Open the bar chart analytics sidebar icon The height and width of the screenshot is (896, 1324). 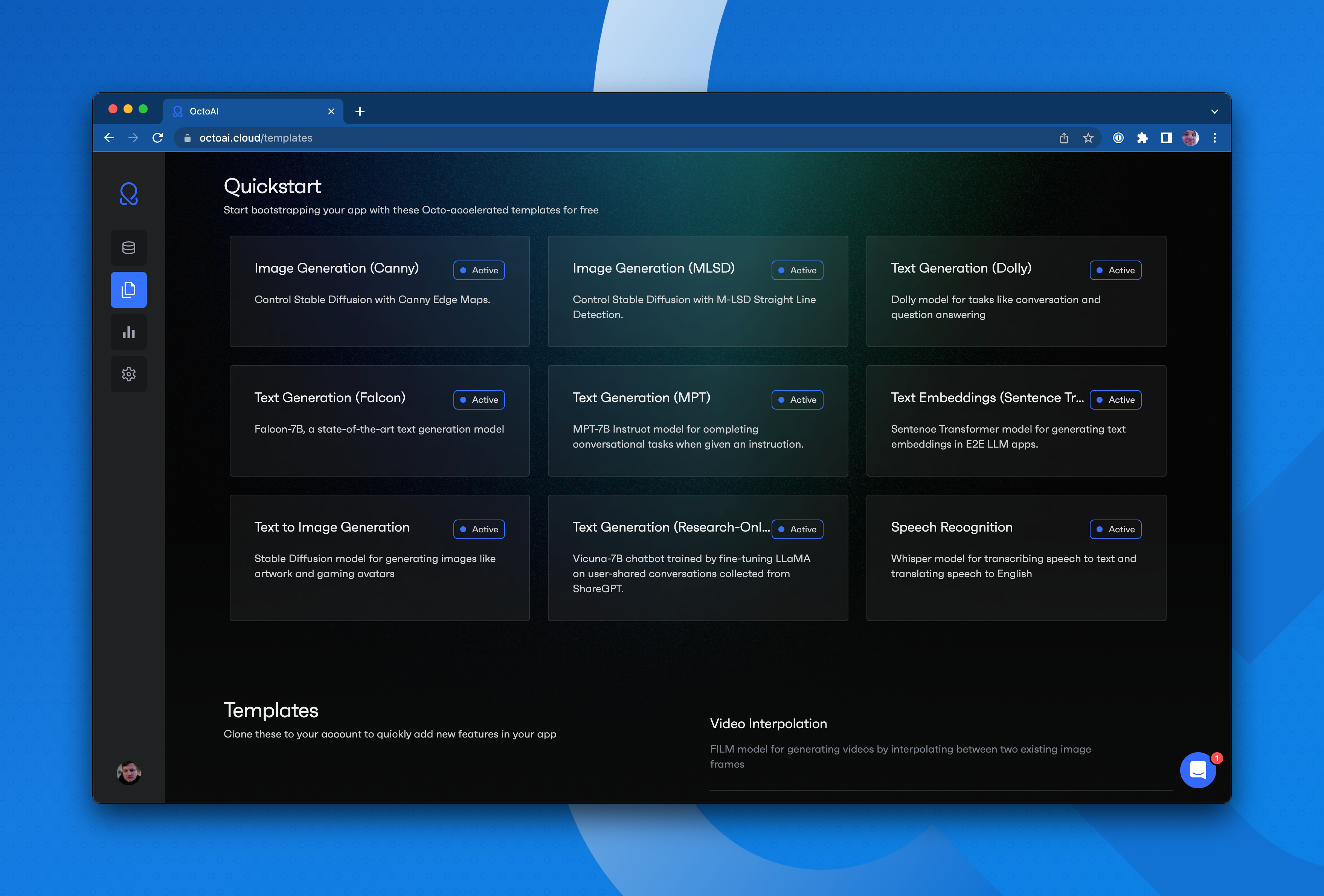129,332
